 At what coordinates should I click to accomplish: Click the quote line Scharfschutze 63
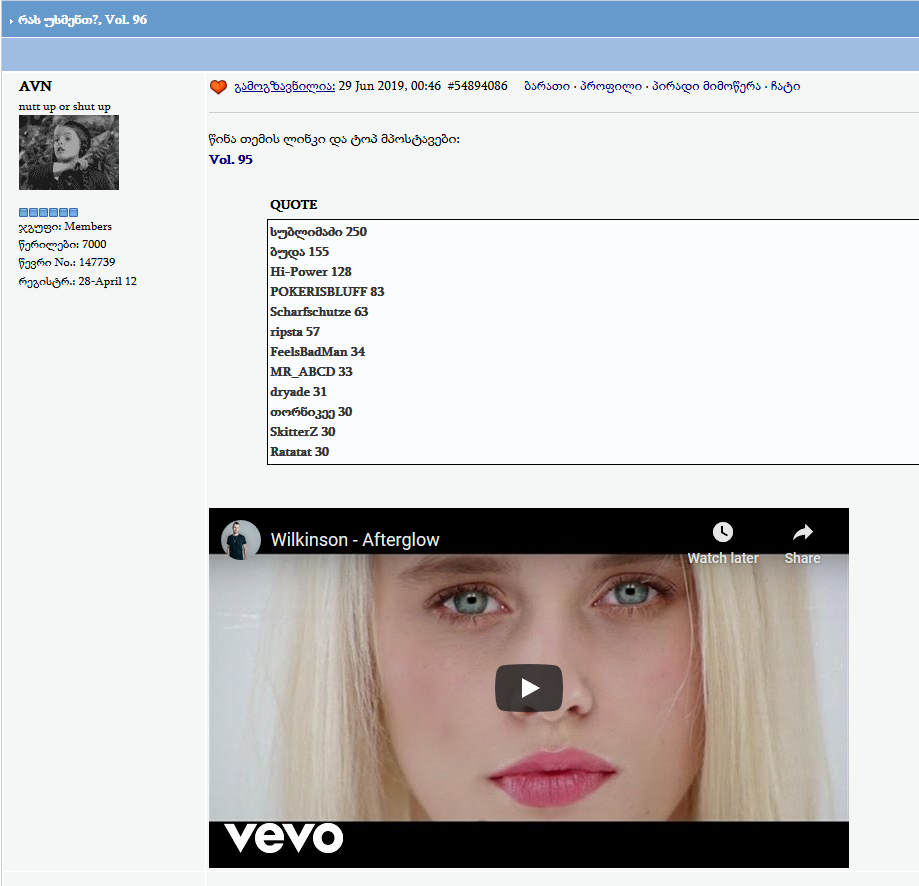click(319, 311)
